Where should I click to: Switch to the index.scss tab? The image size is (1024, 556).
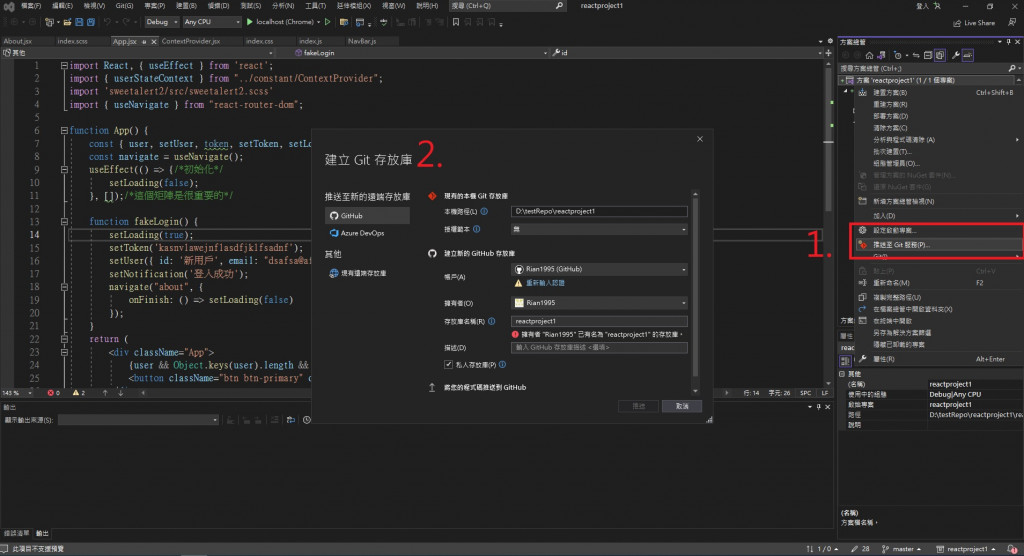(x=72, y=41)
